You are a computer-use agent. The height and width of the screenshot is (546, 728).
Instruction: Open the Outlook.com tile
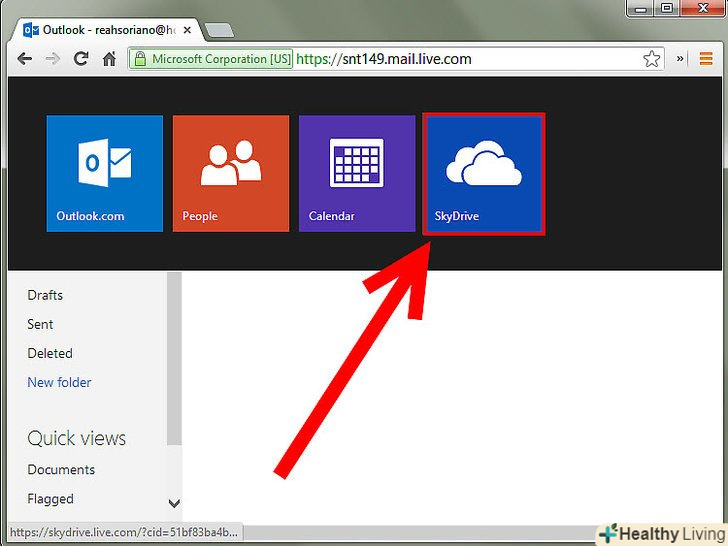pyautogui.click(x=104, y=173)
